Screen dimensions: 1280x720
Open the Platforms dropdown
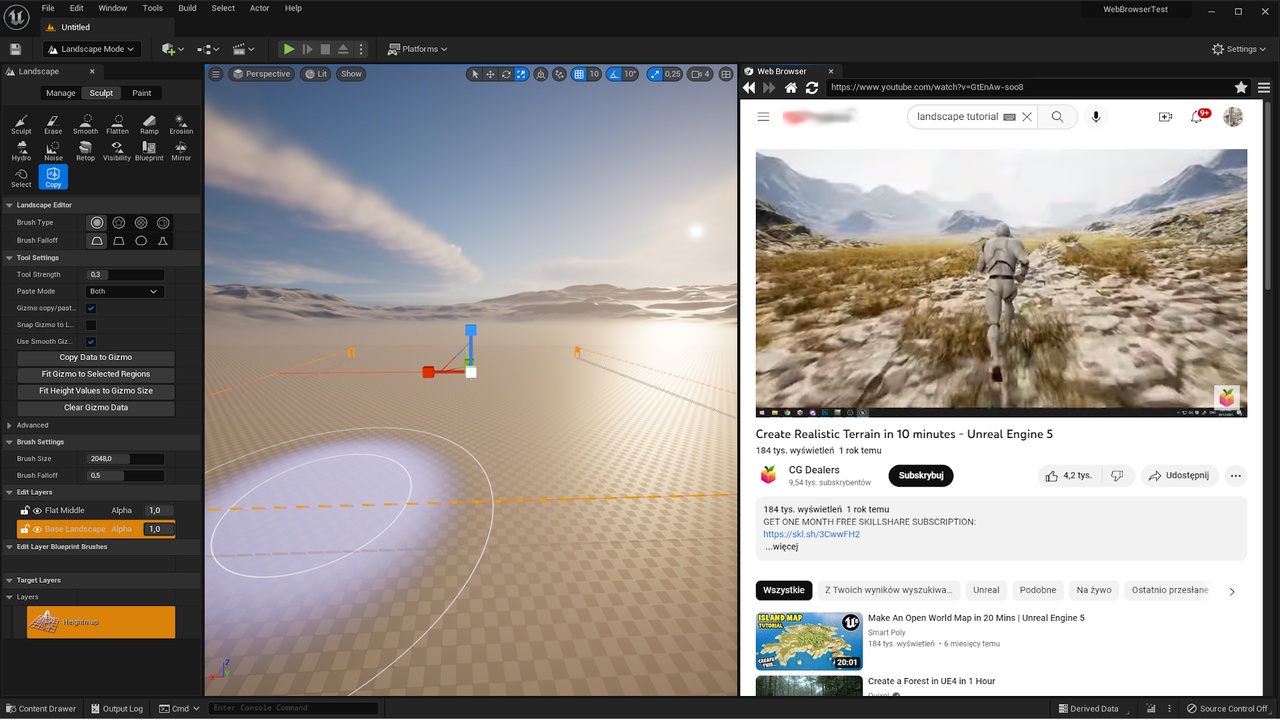point(418,49)
